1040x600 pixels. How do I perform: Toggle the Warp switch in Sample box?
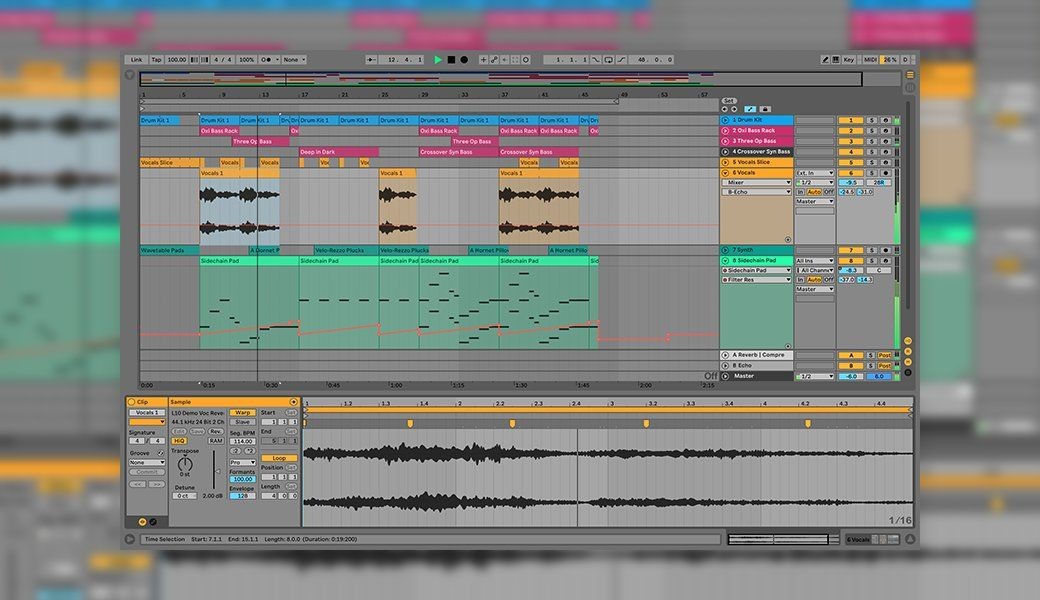click(x=242, y=412)
